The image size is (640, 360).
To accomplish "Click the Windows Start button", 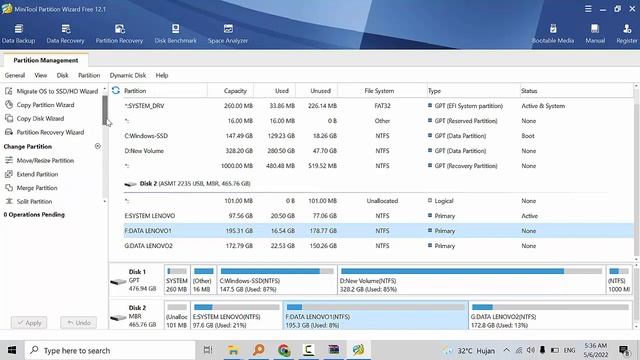I will tap(12, 350).
